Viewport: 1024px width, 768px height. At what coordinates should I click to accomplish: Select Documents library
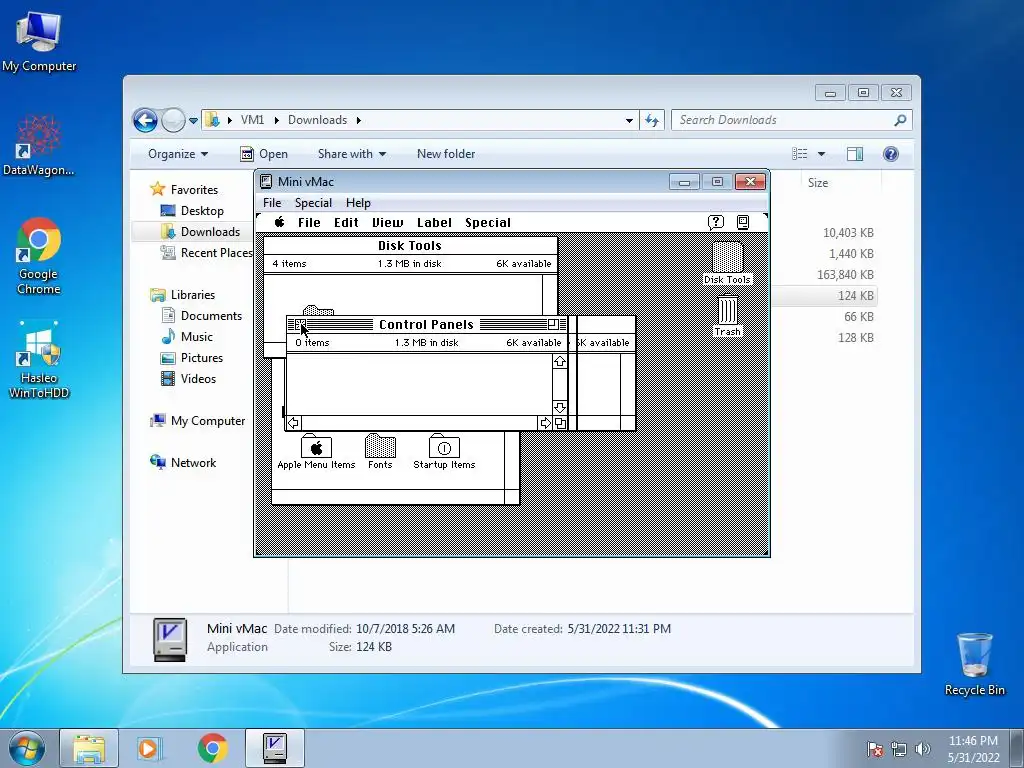tap(211, 315)
